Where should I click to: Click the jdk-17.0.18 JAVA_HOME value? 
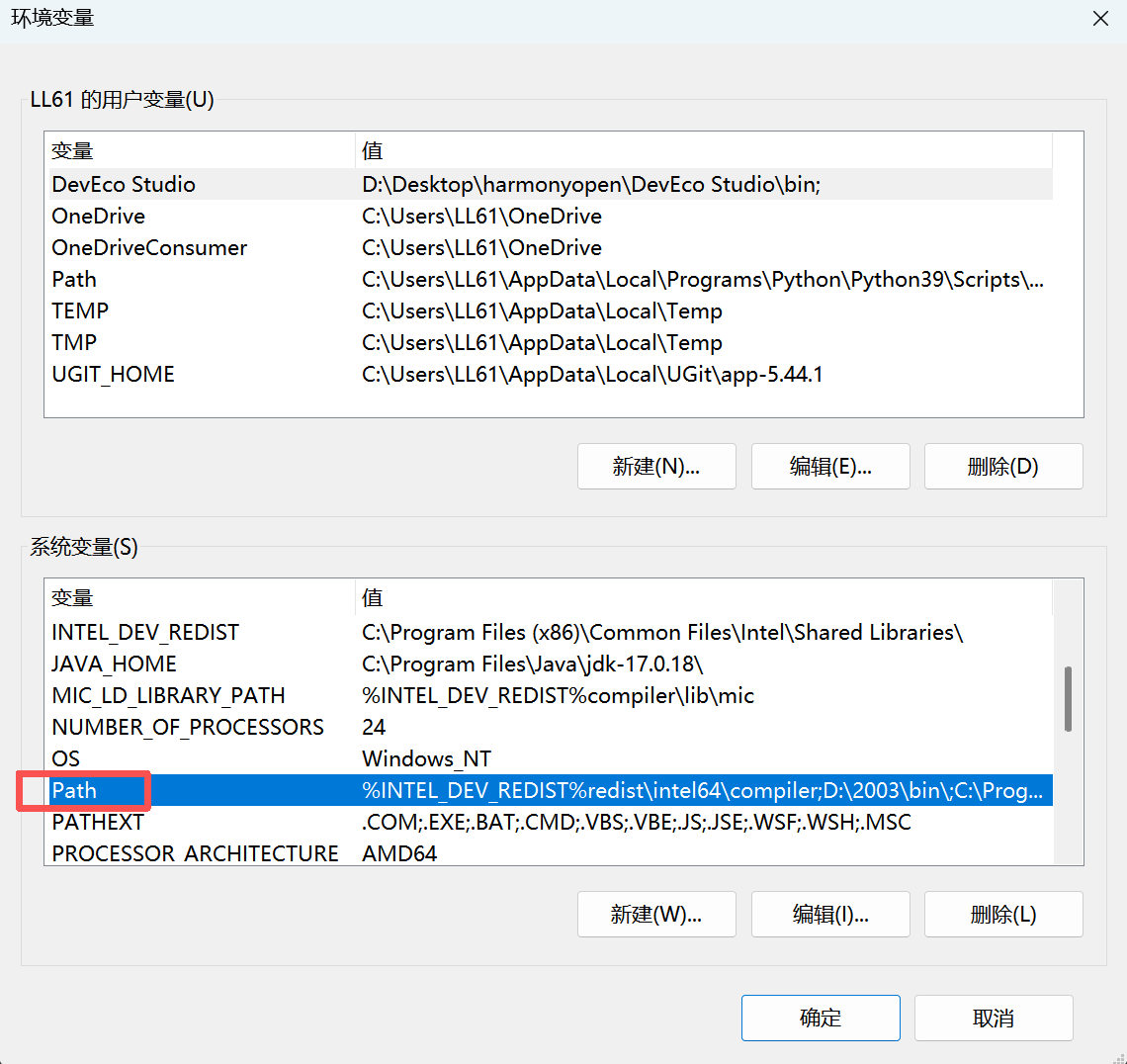(532, 665)
